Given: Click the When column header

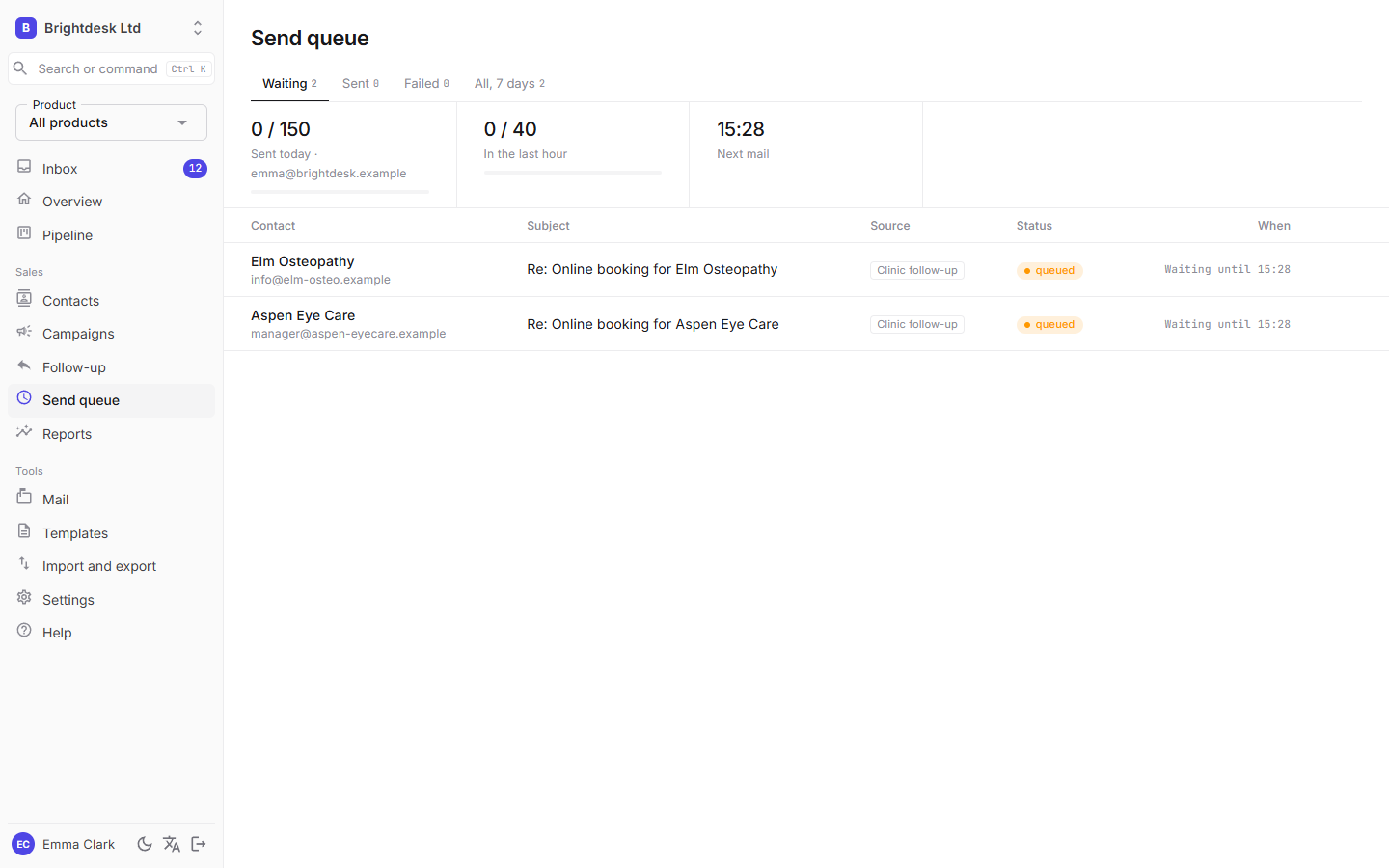Looking at the screenshot, I should coord(1274,226).
